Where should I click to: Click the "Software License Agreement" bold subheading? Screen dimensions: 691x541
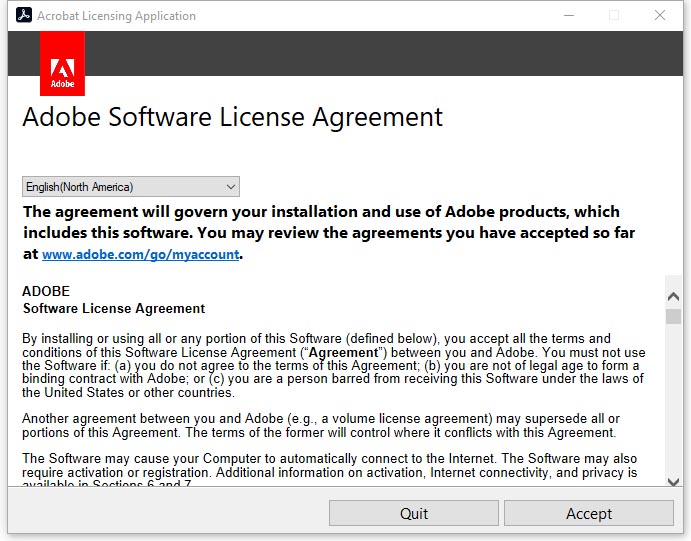click(x=114, y=308)
